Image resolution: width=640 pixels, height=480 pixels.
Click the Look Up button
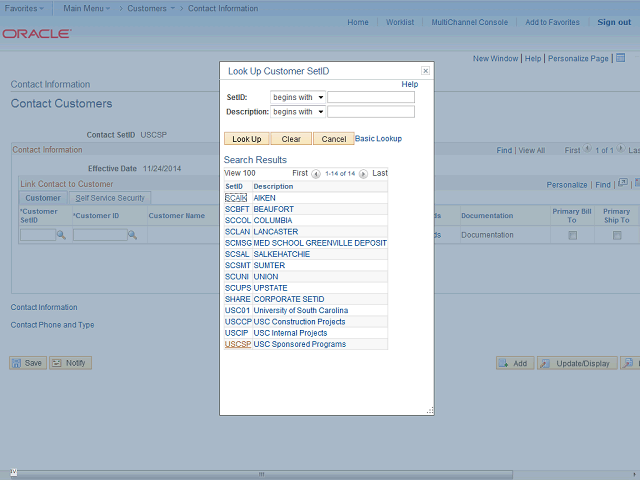click(x=247, y=139)
